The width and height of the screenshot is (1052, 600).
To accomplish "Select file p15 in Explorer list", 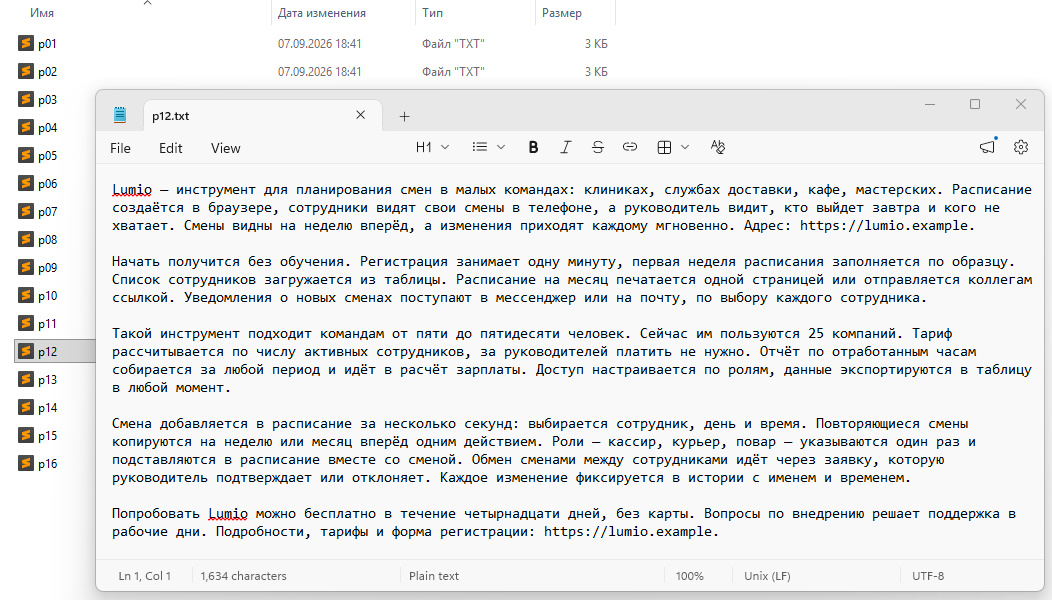I will point(47,436).
